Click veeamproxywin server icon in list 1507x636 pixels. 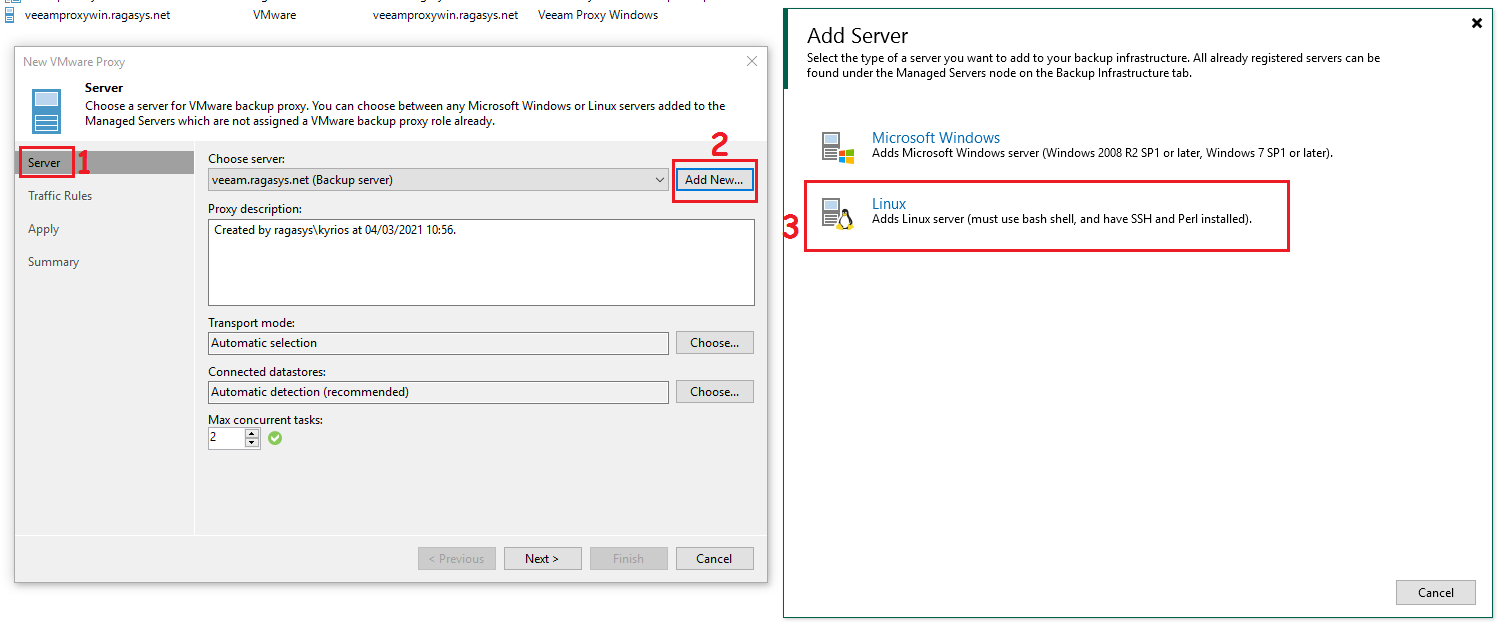11,15
